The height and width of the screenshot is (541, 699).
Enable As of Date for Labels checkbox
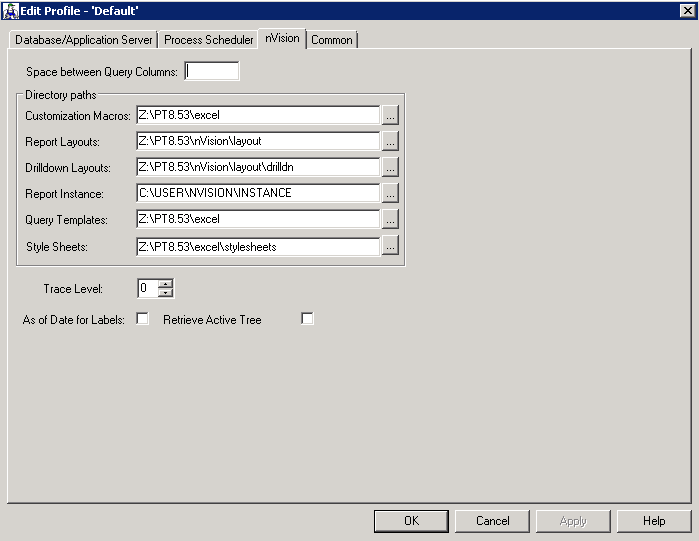142,319
